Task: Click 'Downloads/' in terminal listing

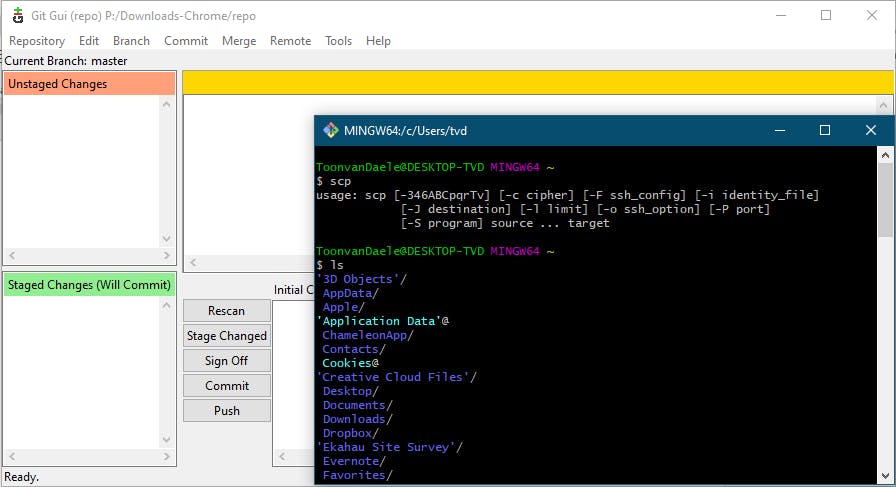Action: coord(358,419)
